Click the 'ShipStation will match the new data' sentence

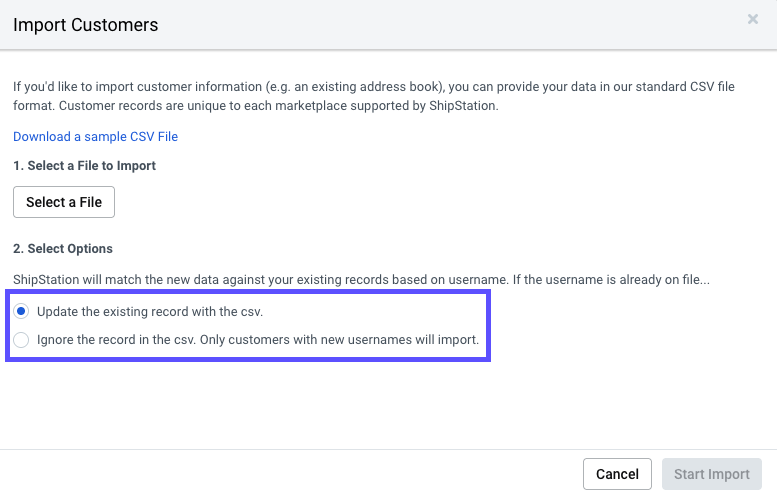(x=360, y=280)
